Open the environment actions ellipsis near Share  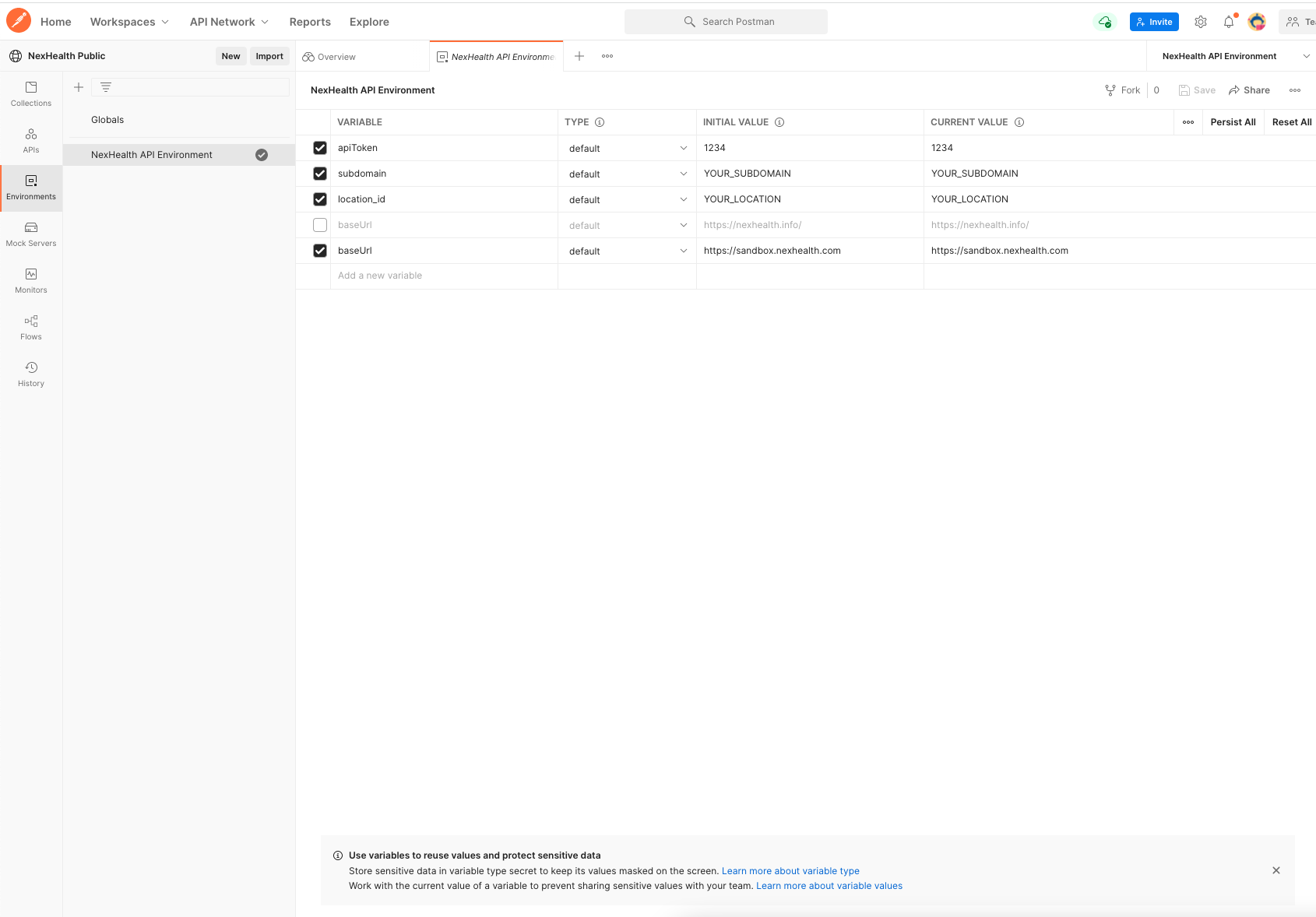pyautogui.click(x=1295, y=90)
